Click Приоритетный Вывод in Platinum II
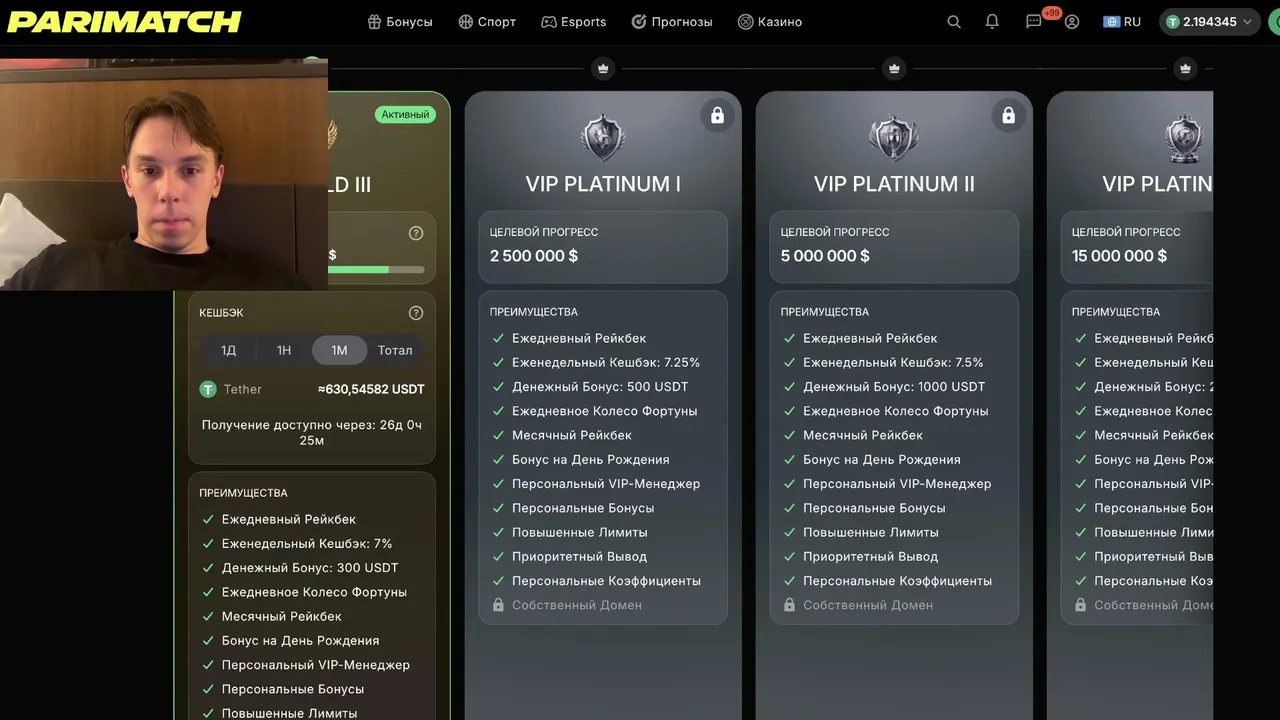Image resolution: width=1280 pixels, height=720 pixels. 870,556
